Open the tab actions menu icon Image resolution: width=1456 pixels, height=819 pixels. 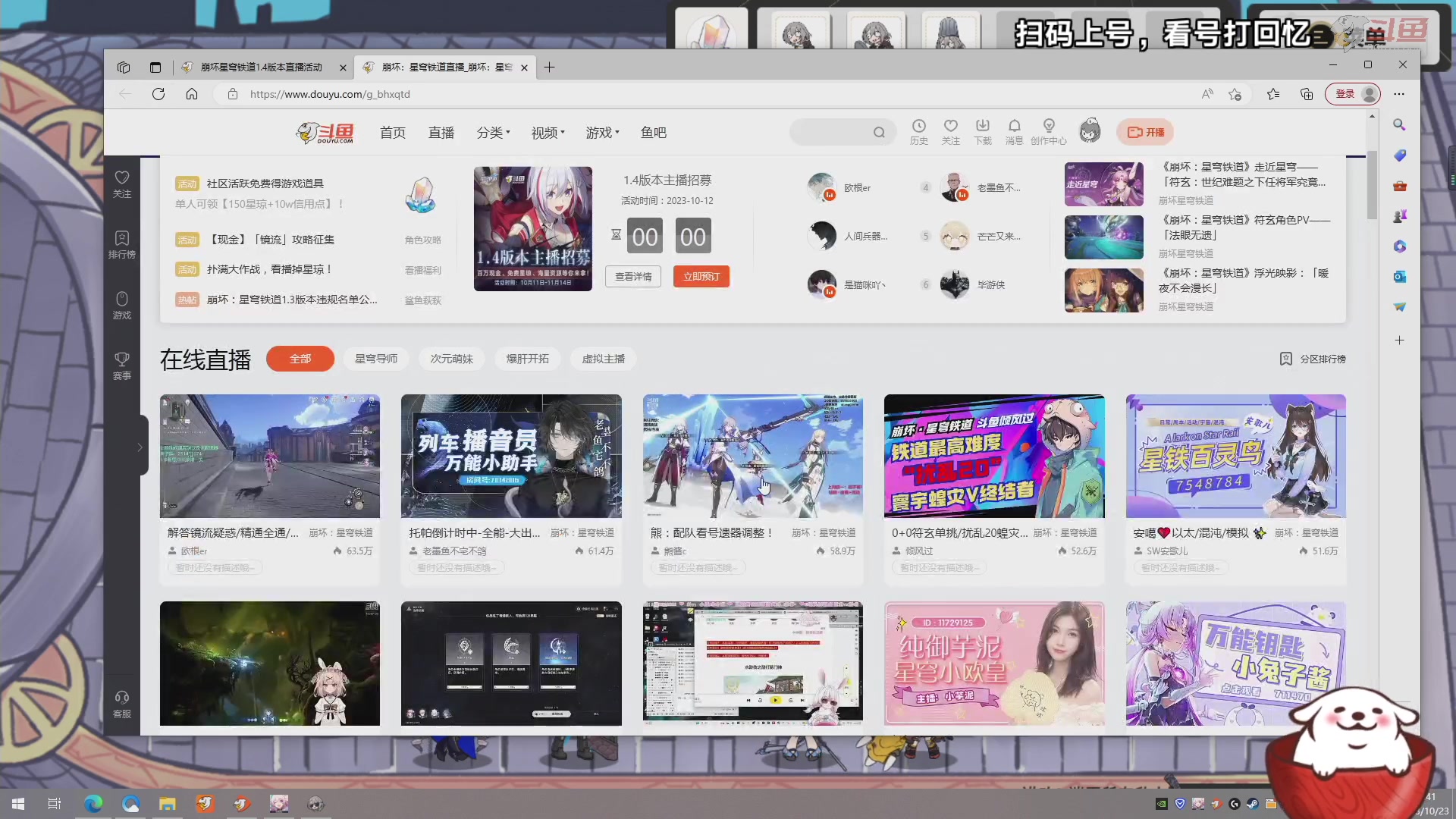click(155, 67)
